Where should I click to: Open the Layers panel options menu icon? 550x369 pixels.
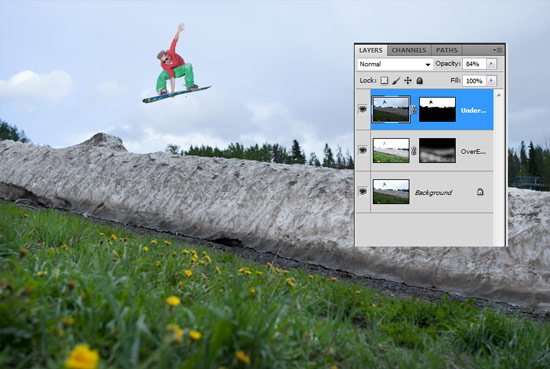click(497, 50)
